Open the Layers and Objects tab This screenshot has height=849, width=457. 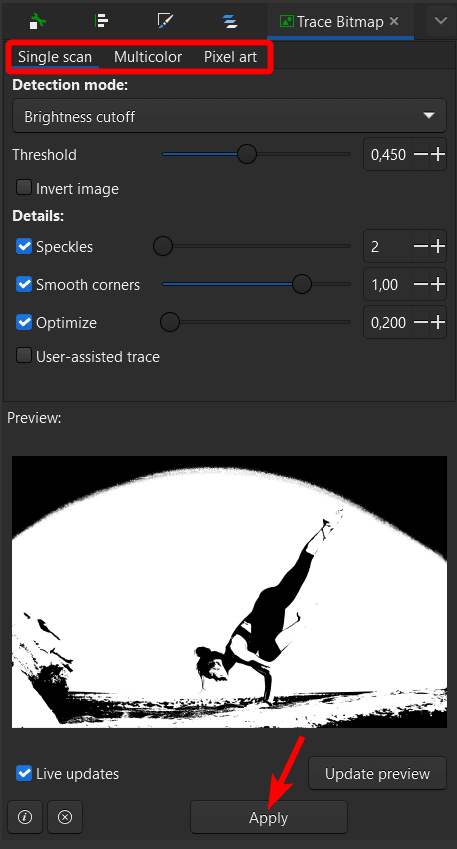point(230,21)
